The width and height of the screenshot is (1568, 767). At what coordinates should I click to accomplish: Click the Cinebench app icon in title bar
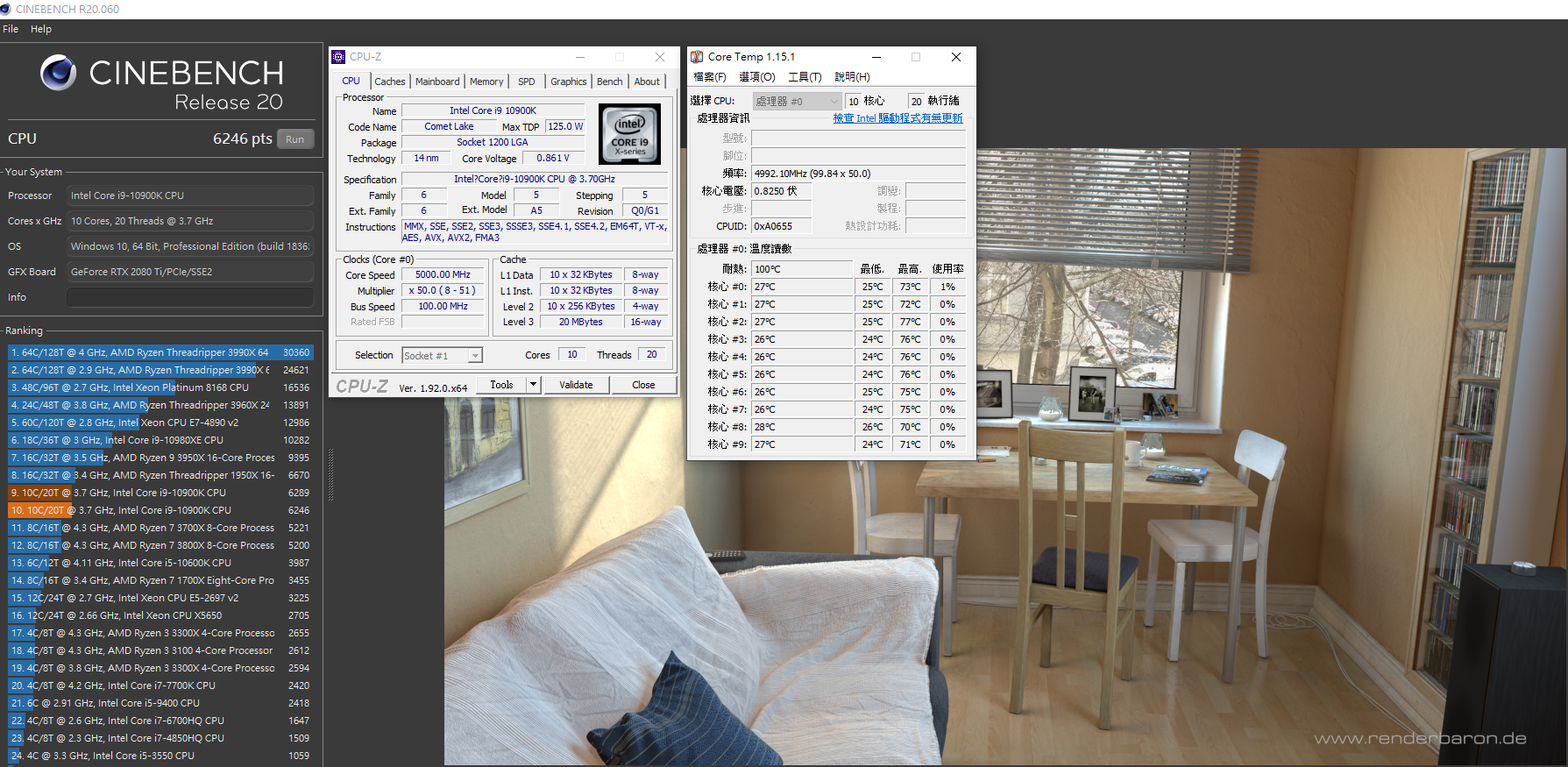[5, 9]
